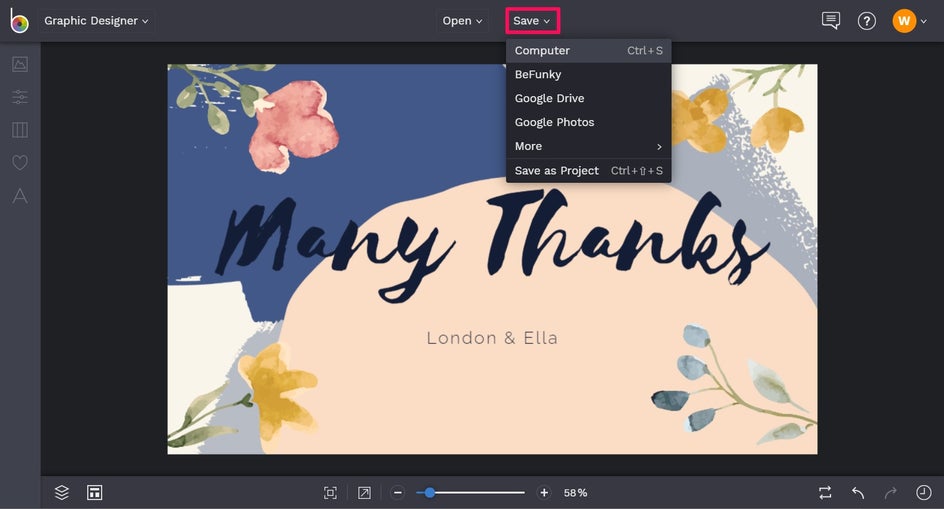Image resolution: width=944 pixels, height=509 pixels.
Task: Click the flip/swap arrows icon
Action: (x=825, y=493)
